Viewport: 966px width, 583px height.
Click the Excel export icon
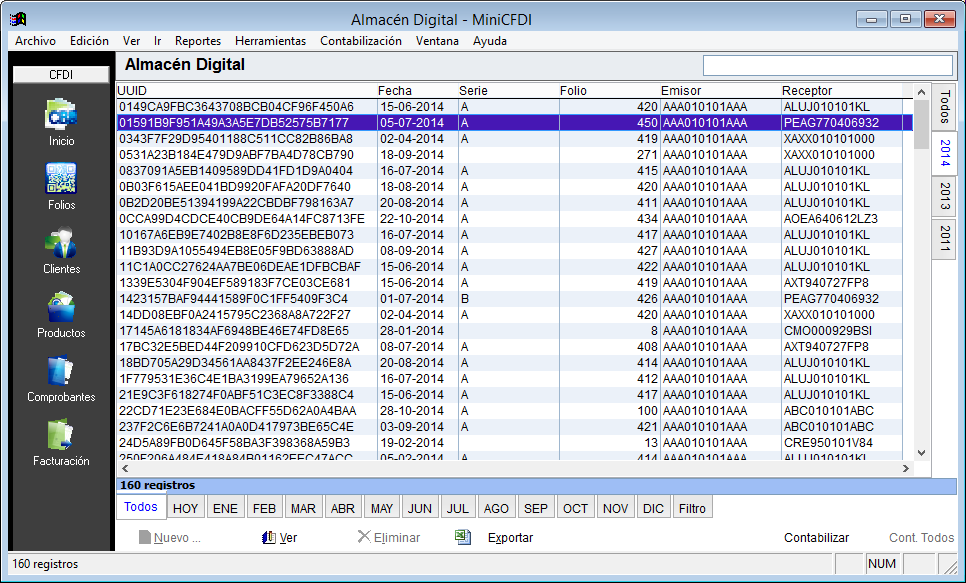(x=463, y=537)
